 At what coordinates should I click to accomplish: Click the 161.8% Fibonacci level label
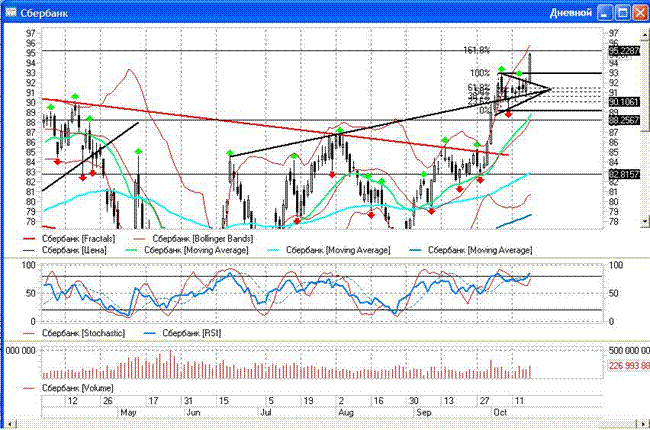coord(476,51)
